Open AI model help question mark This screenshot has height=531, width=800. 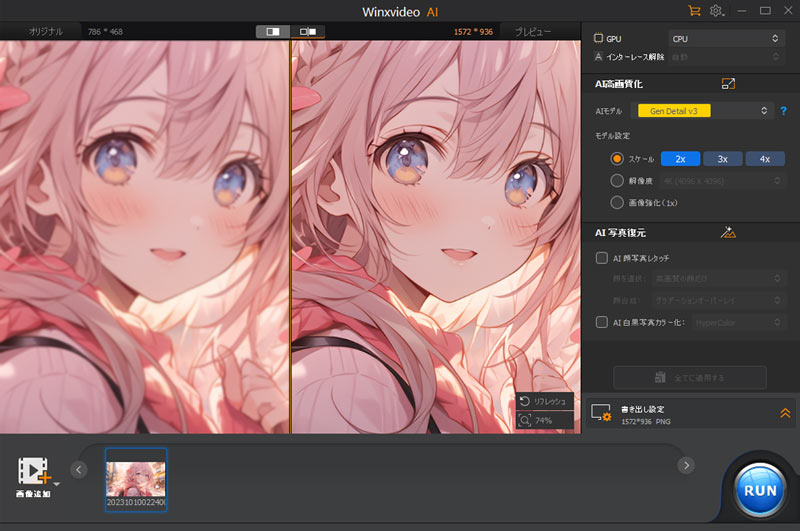pos(784,111)
